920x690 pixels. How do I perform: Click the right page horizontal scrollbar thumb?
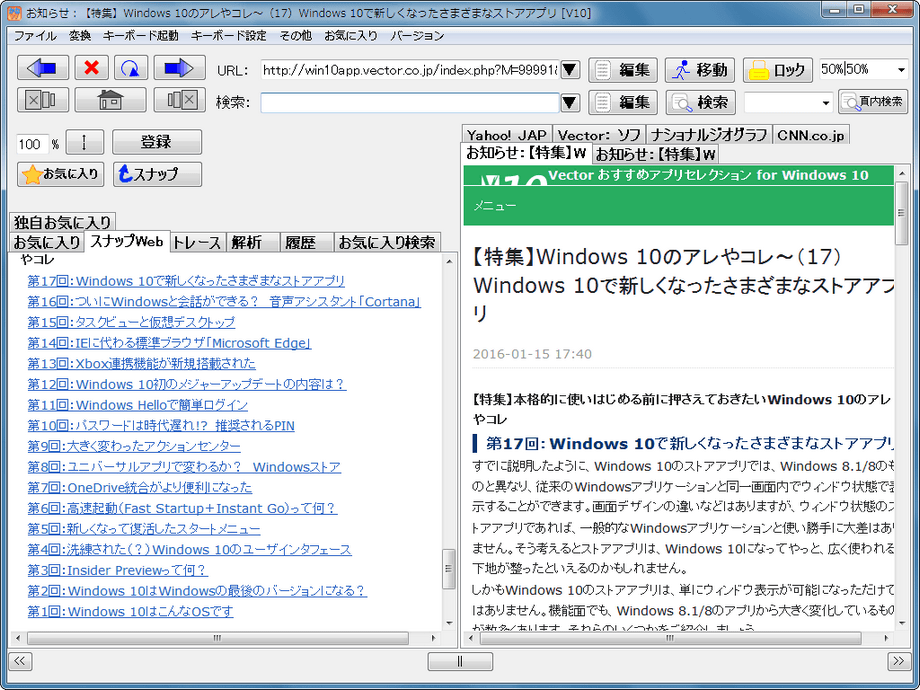coord(671,638)
